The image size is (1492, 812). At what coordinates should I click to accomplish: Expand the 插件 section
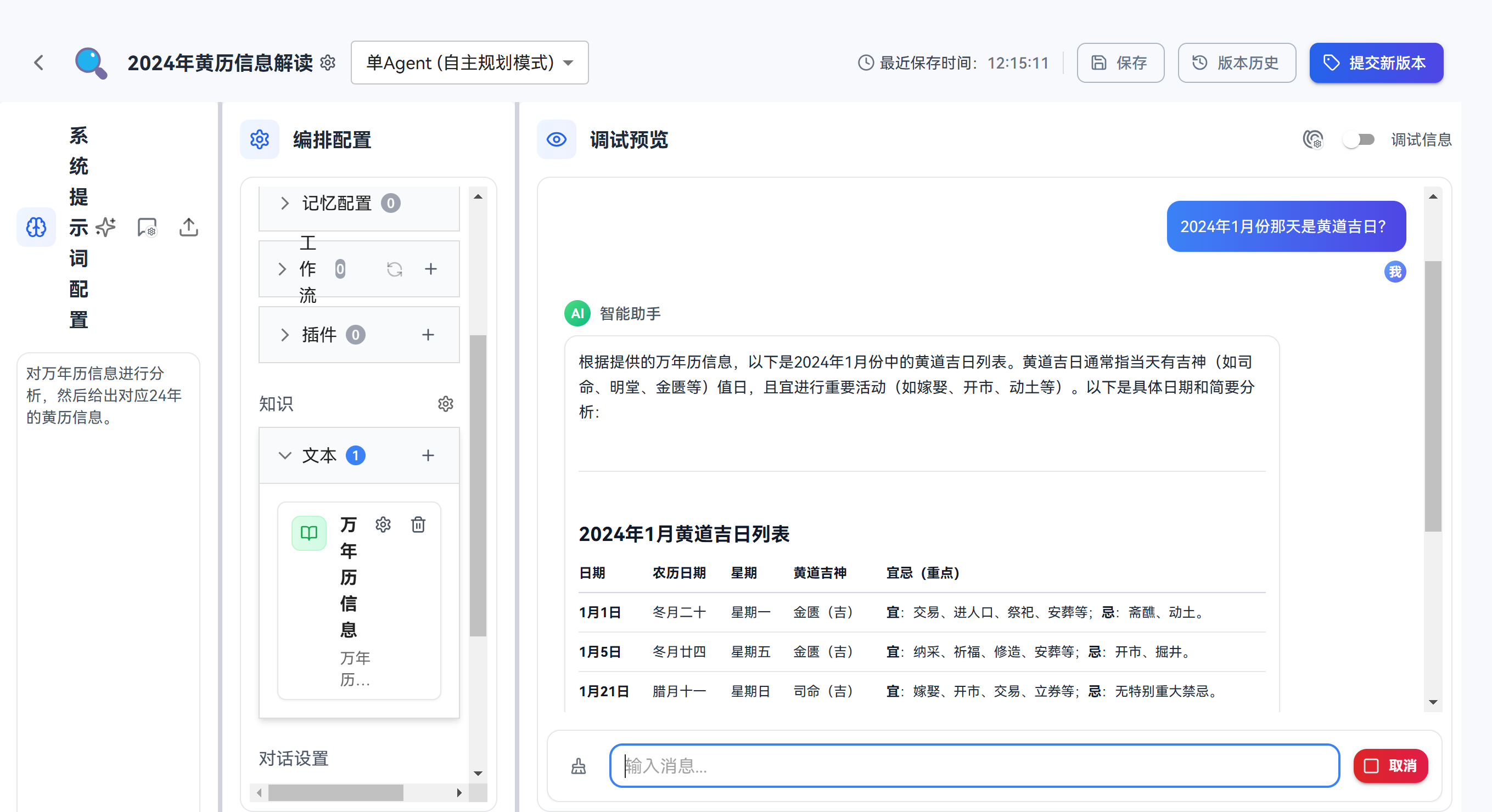(284, 335)
